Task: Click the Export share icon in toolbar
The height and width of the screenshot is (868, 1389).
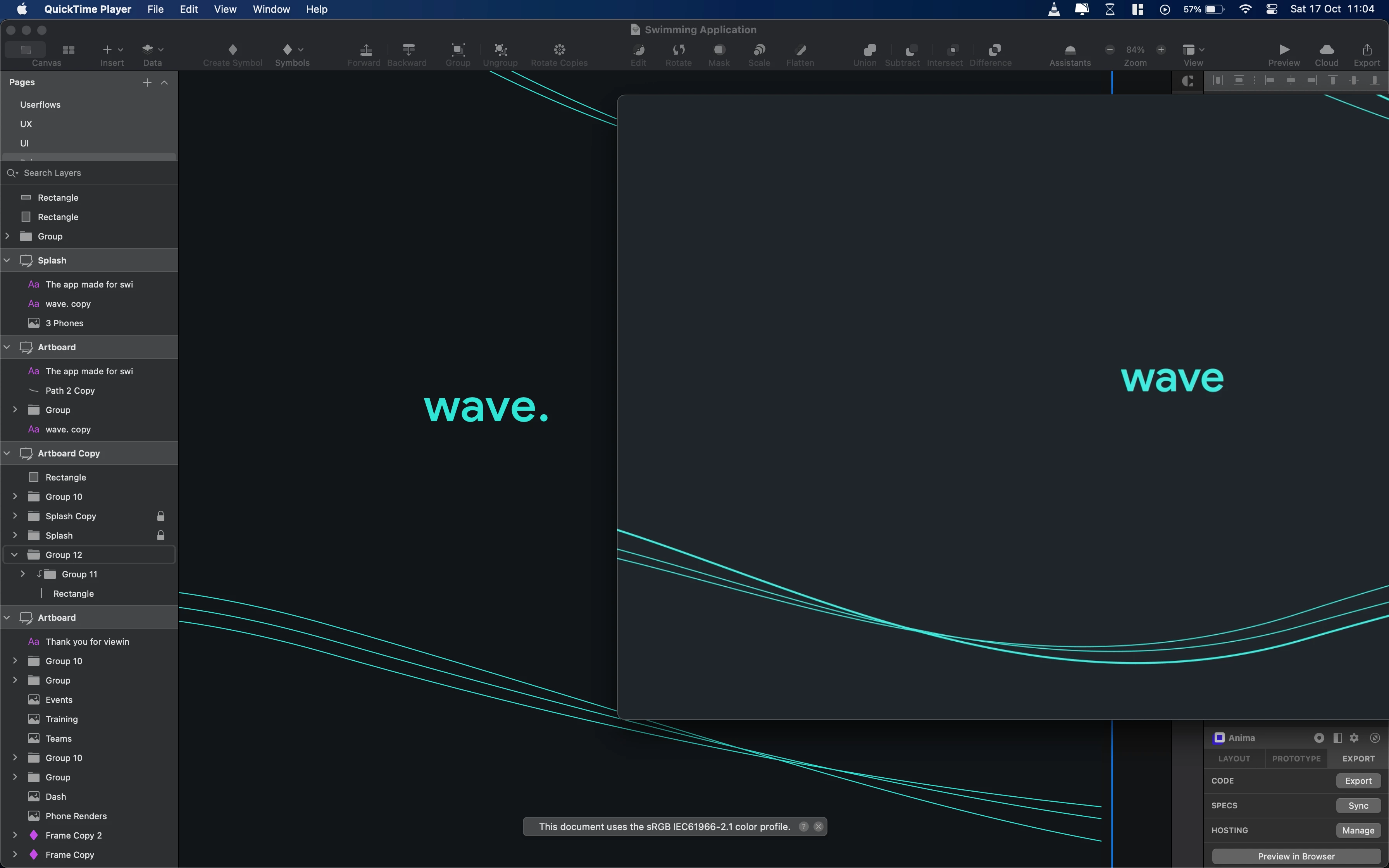Action: [1367, 50]
